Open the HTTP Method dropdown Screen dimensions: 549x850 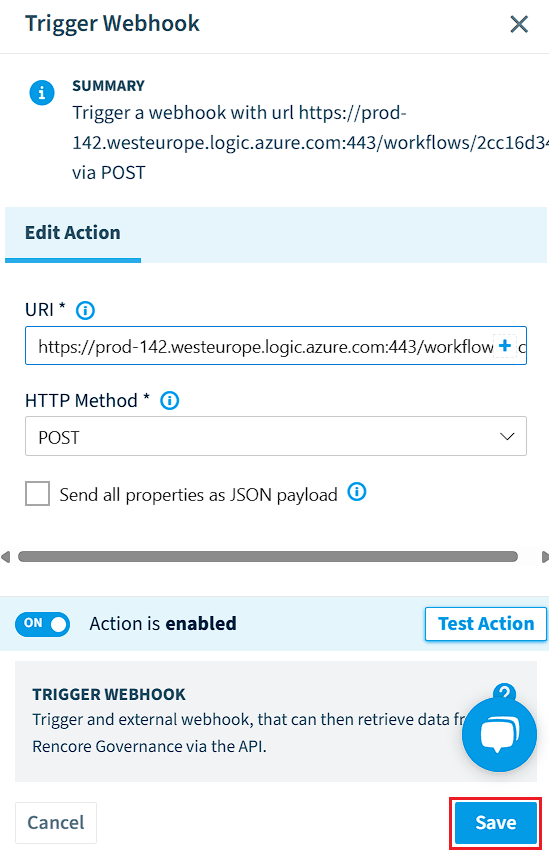(276, 436)
